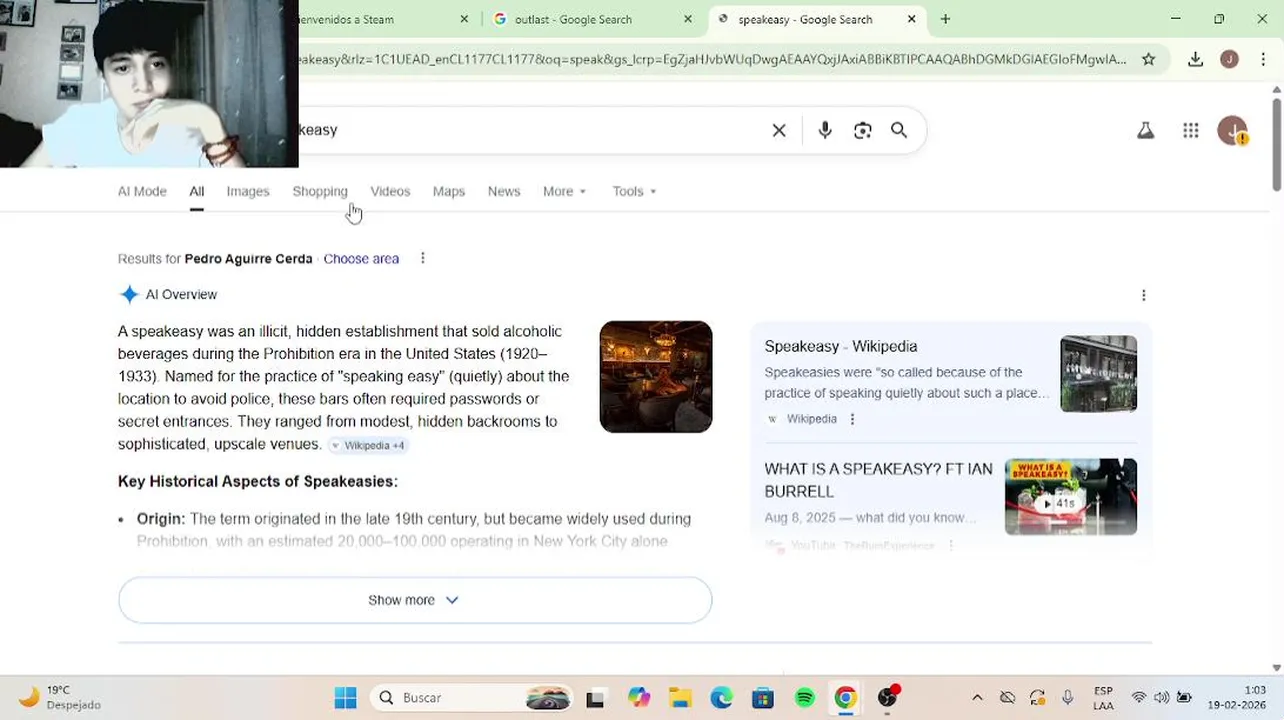
Task: Open the Google apps grid
Action: [1190, 130]
